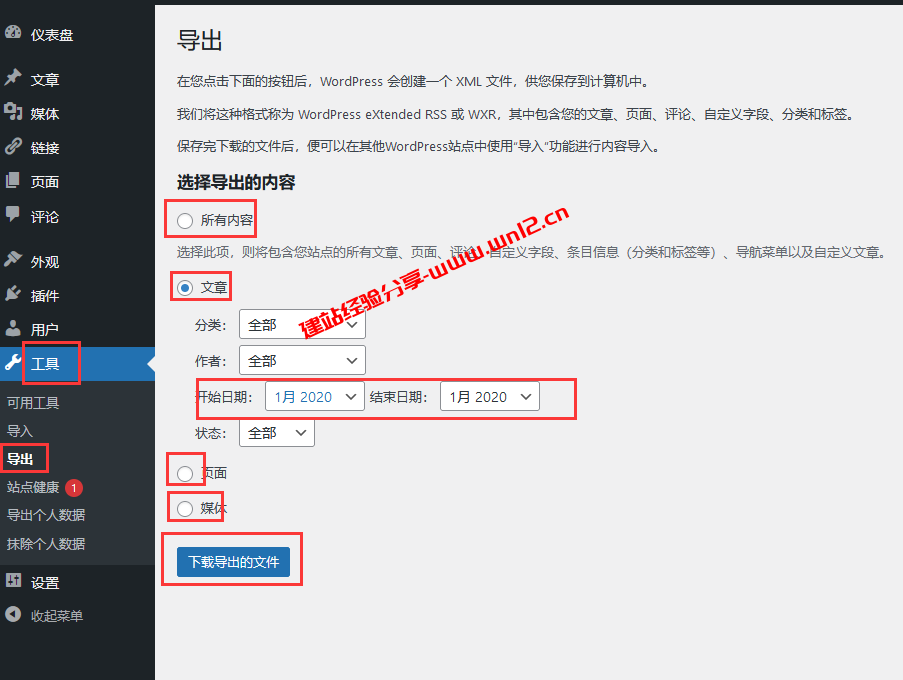Open the 分类 category dropdown
The height and width of the screenshot is (680, 903).
(x=301, y=324)
